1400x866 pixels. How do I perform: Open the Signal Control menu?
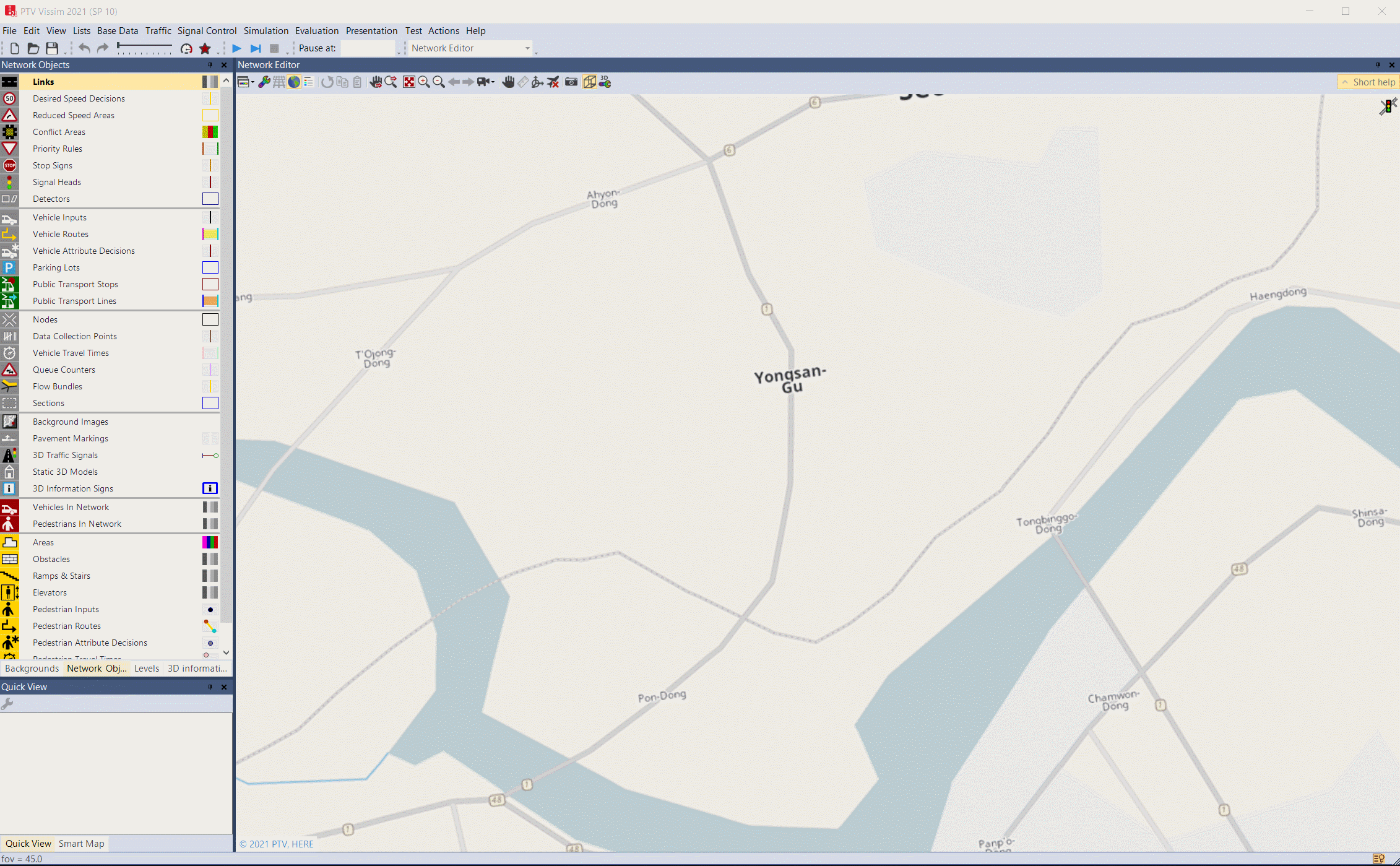click(x=207, y=31)
